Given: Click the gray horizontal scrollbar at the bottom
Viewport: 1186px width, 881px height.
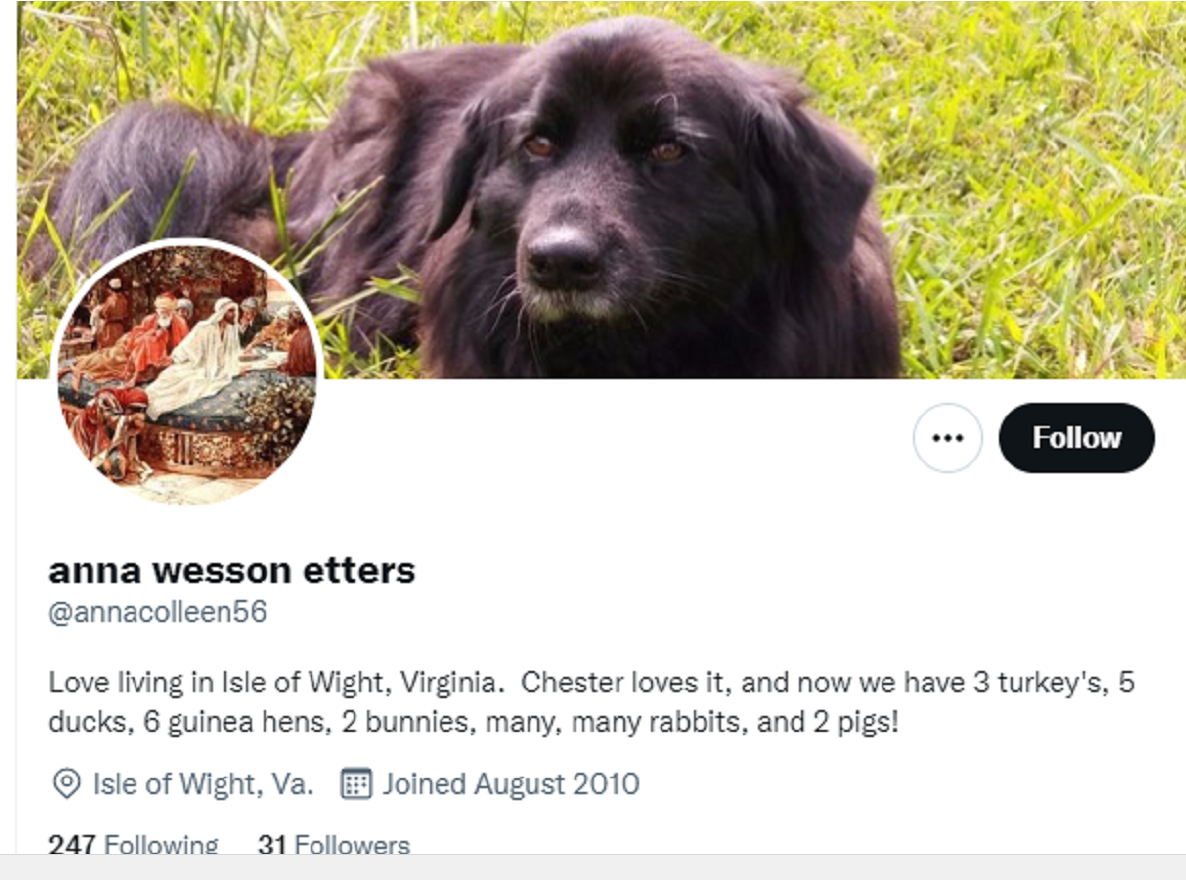Looking at the screenshot, I should click(593, 867).
